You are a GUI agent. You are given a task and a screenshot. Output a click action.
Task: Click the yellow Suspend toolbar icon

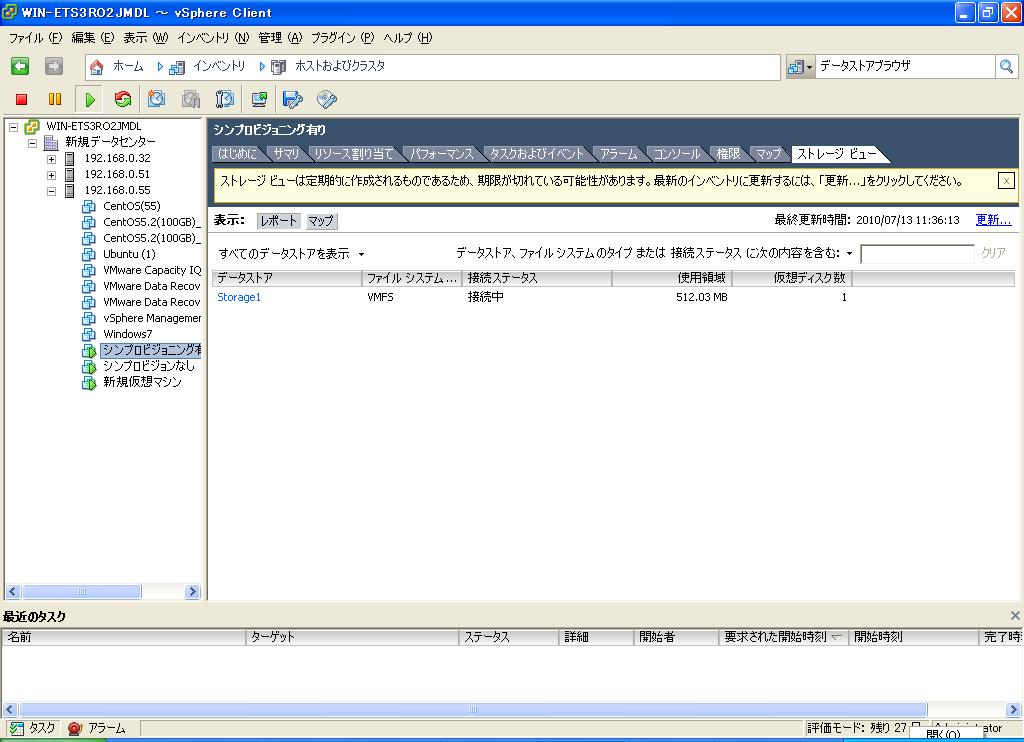pos(55,99)
